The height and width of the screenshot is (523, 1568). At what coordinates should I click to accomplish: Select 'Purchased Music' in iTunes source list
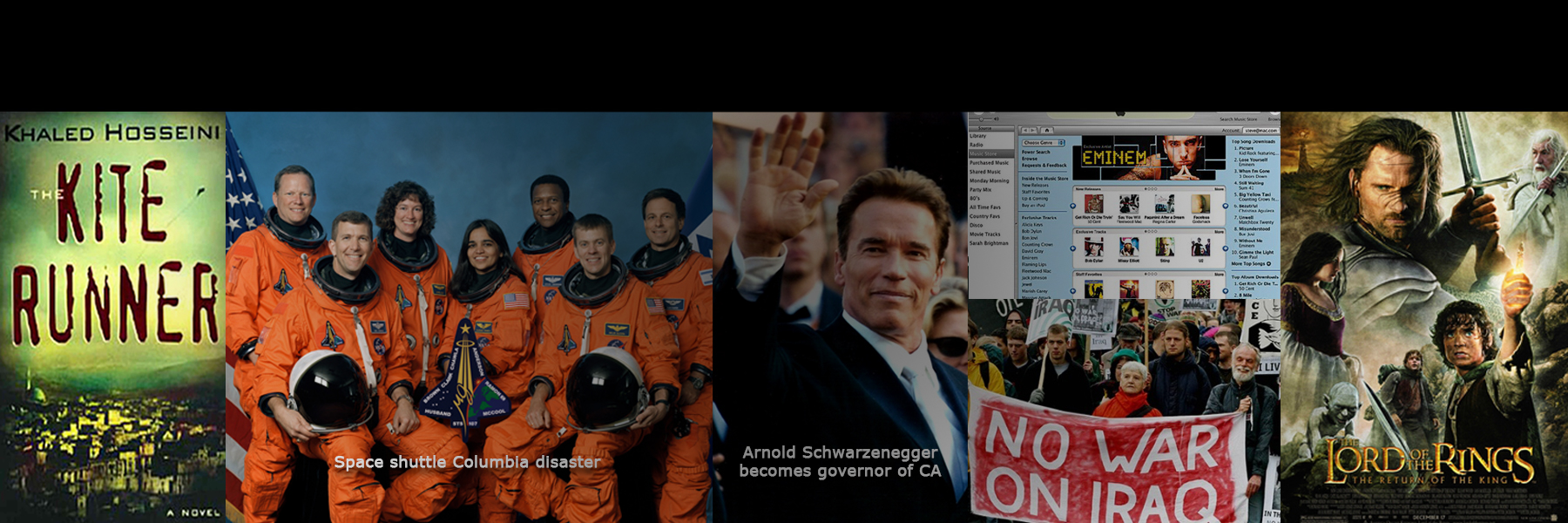[x=990, y=163]
